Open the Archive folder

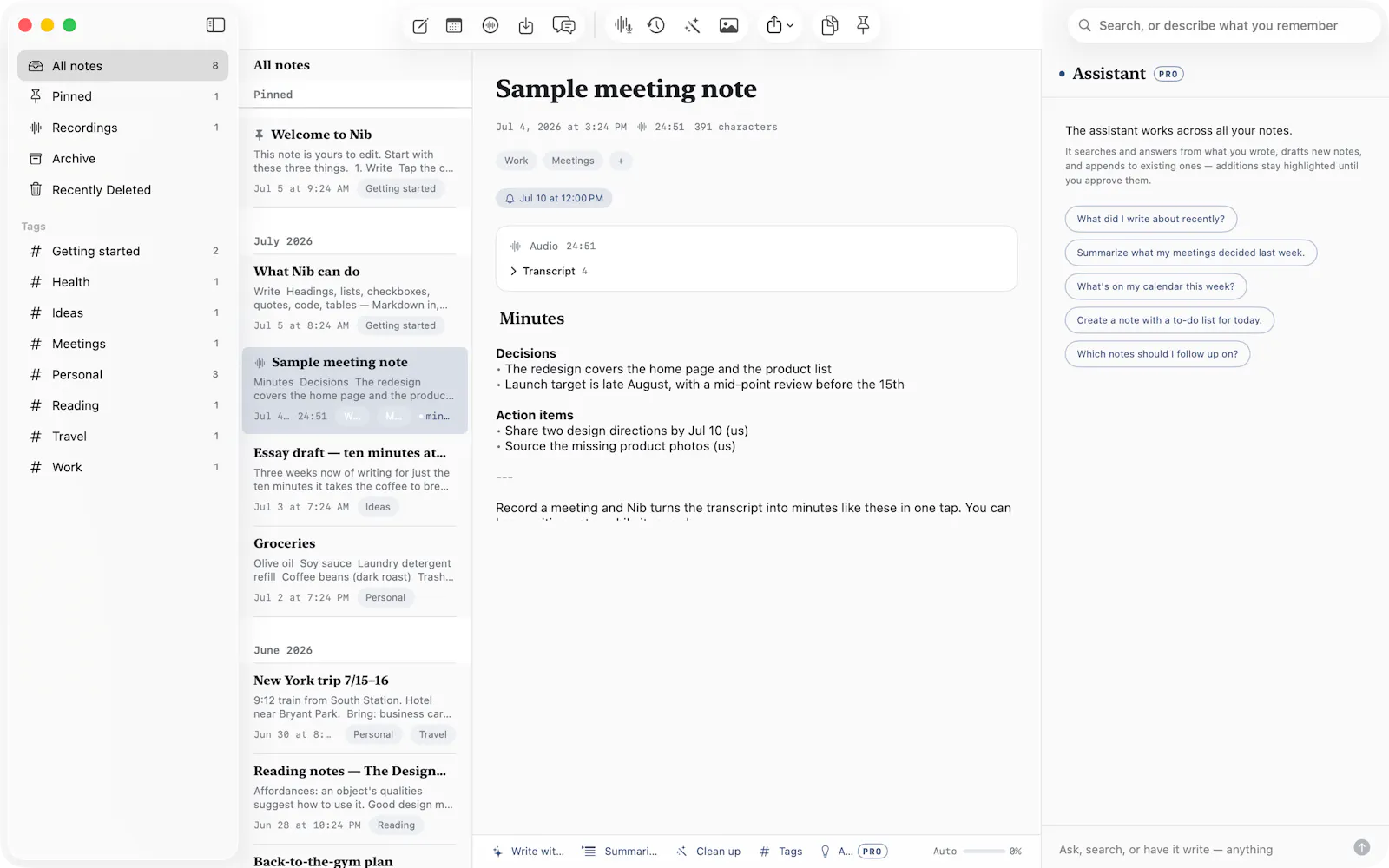pos(123,159)
